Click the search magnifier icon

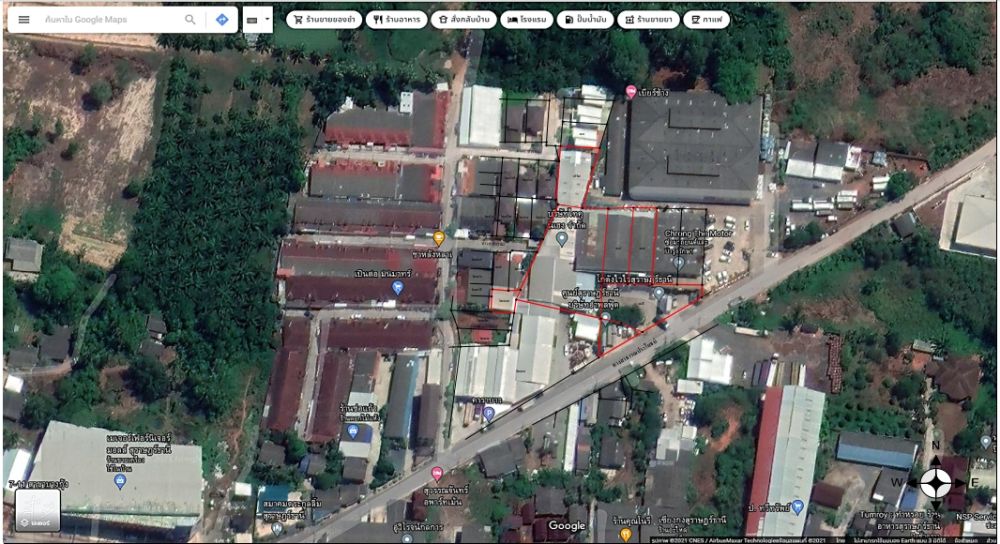point(190,19)
